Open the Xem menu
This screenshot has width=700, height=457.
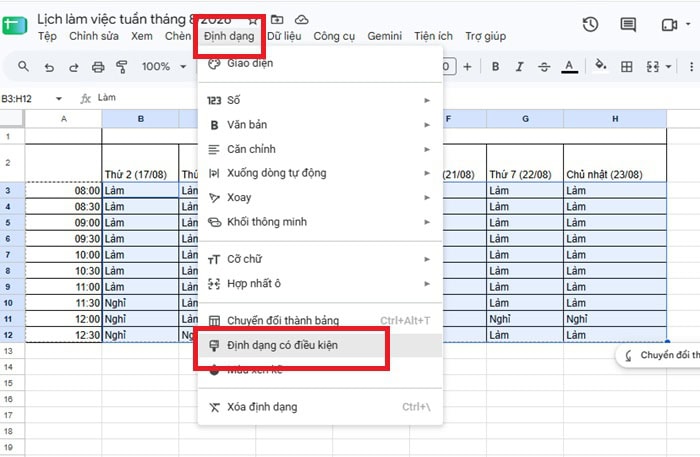(142, 36)
